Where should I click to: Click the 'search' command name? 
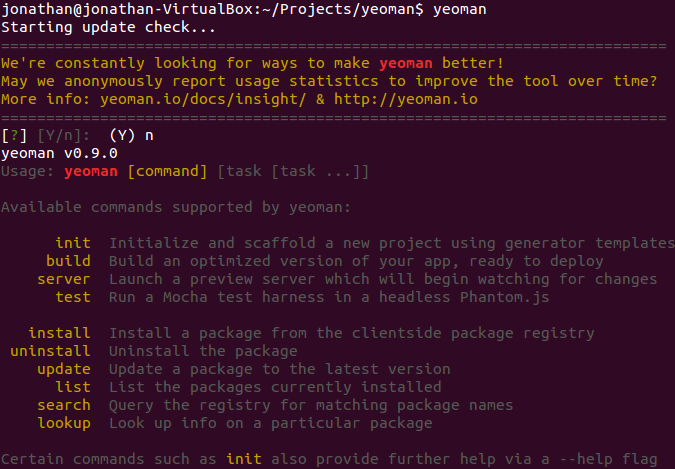[x=64, y=405]
